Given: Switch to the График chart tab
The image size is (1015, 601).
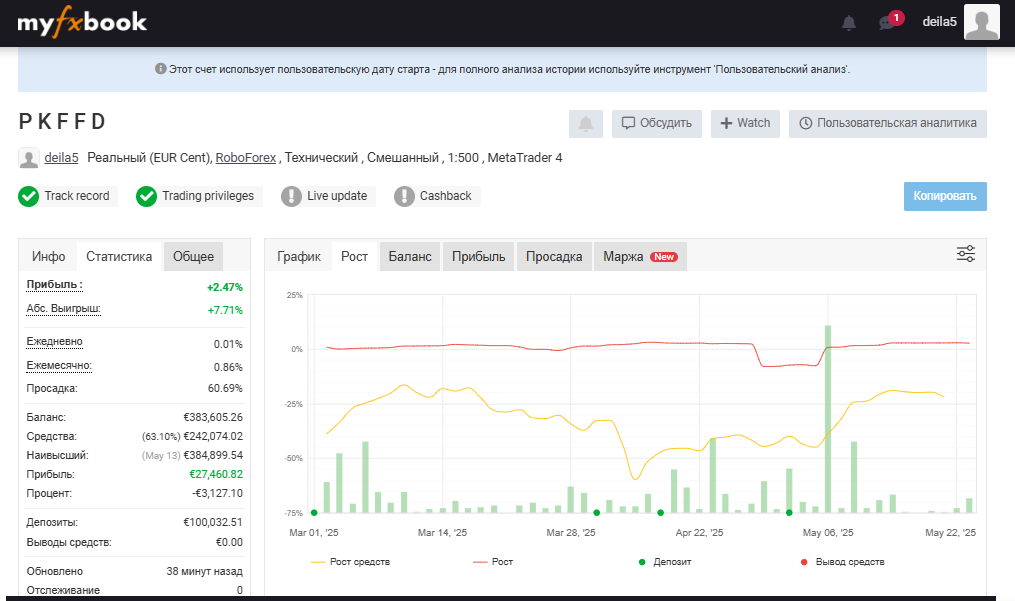Looking at the screenshot, I should [299, 256].
